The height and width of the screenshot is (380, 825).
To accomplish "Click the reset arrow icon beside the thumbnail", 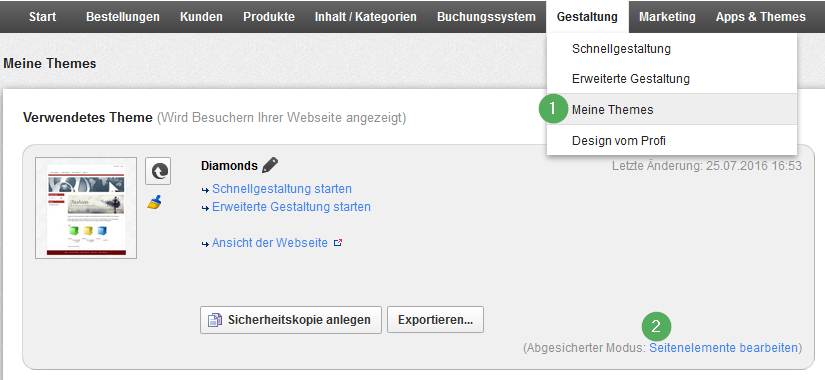I will (158, 171).
